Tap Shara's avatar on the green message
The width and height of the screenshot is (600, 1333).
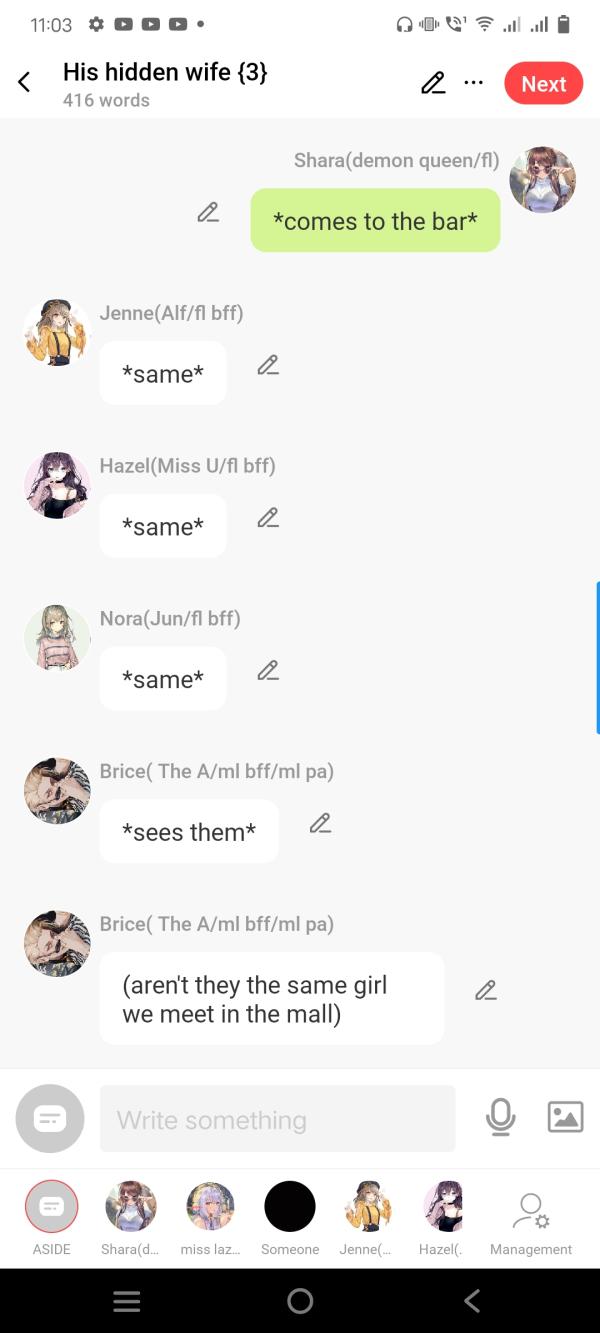[x=542, y=180]
